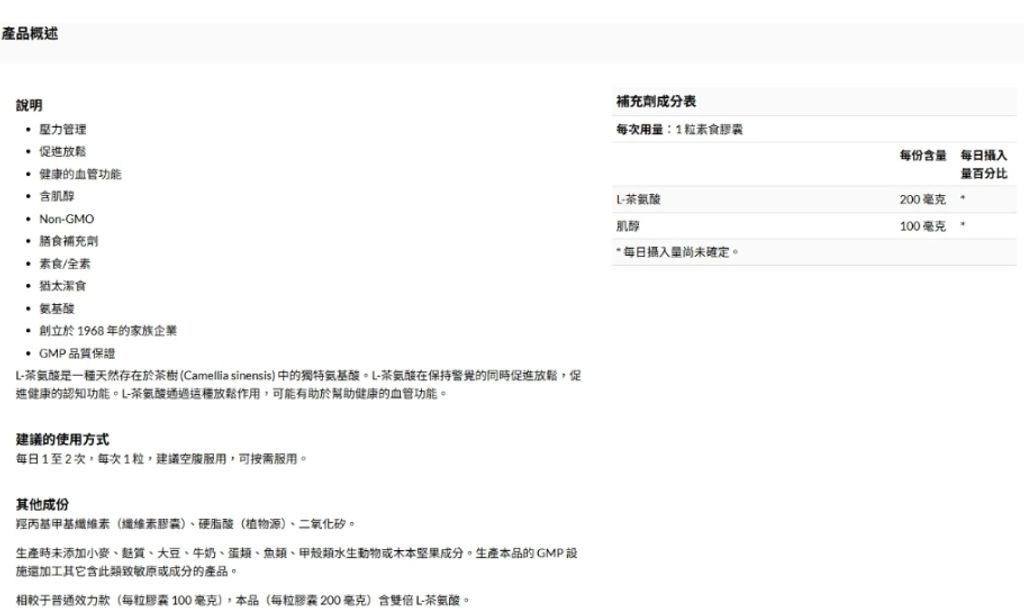Select the 說明 heading

29,105
